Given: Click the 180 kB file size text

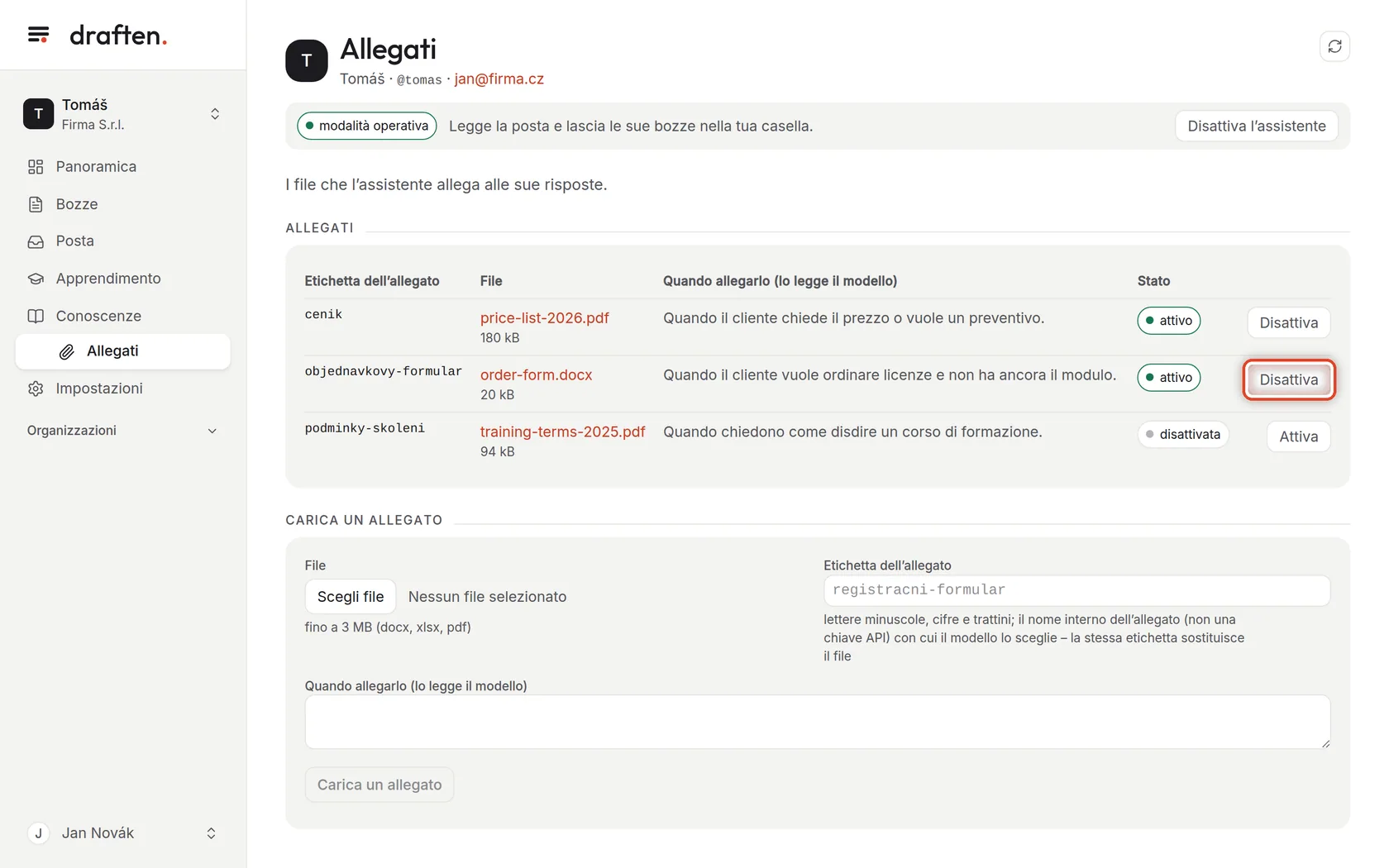Looking at the screenshot, I should tap(500, 337).
